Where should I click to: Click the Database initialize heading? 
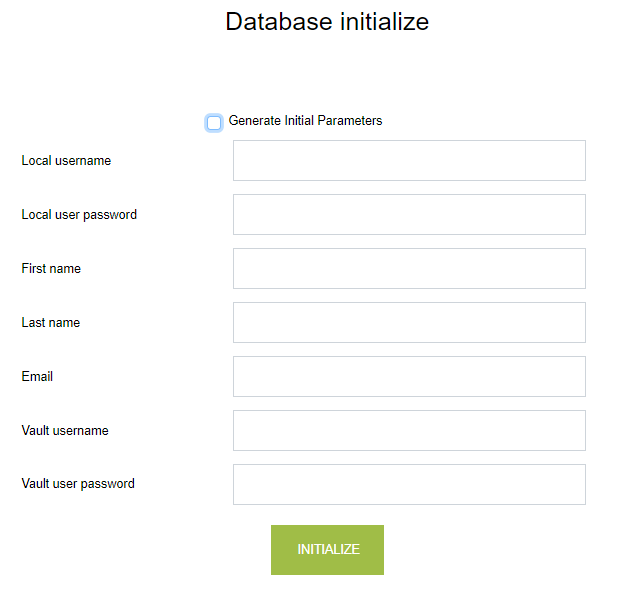click(327, 22)
